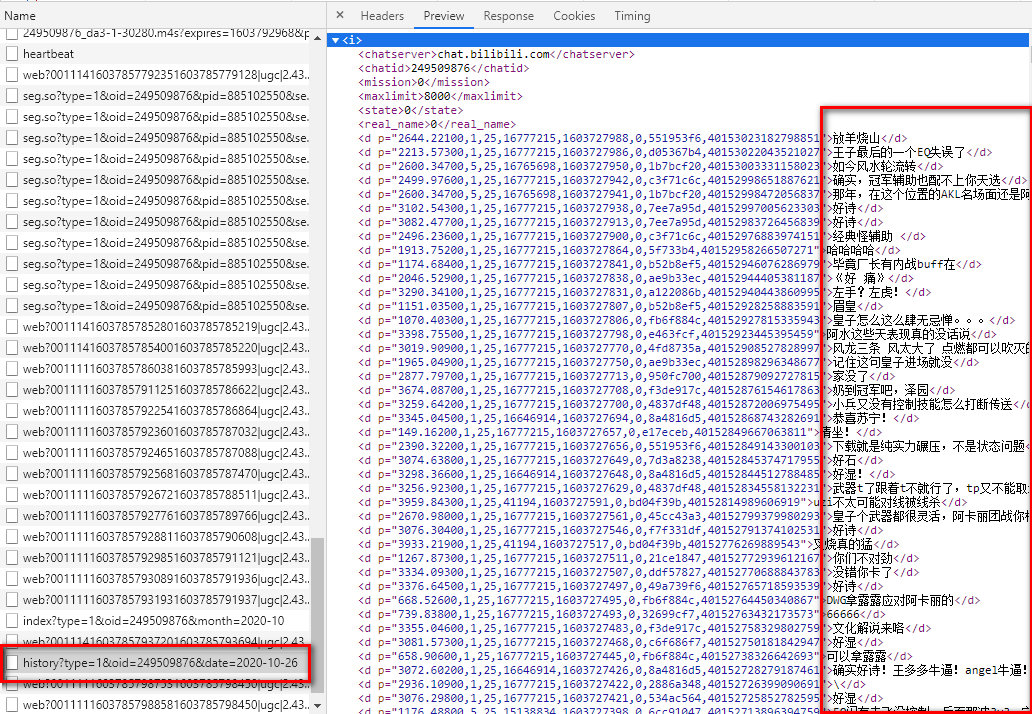The height and width of the screenshot is (714, 1032).
Task: Click file icon of web?...785788511 request
Action: coord(12,495)
